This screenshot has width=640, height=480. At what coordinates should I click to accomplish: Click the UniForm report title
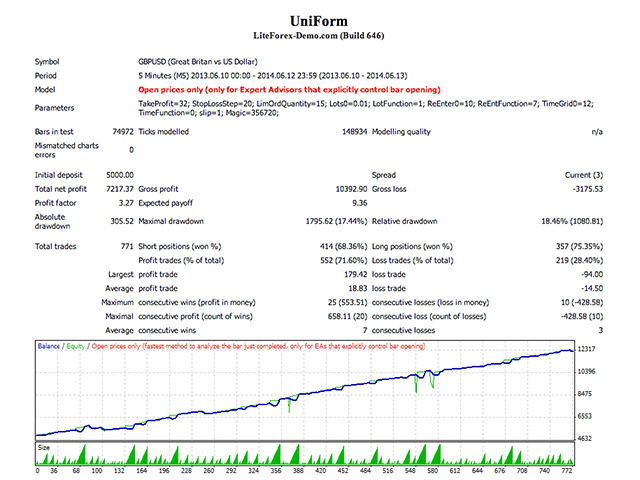point(318,21)
